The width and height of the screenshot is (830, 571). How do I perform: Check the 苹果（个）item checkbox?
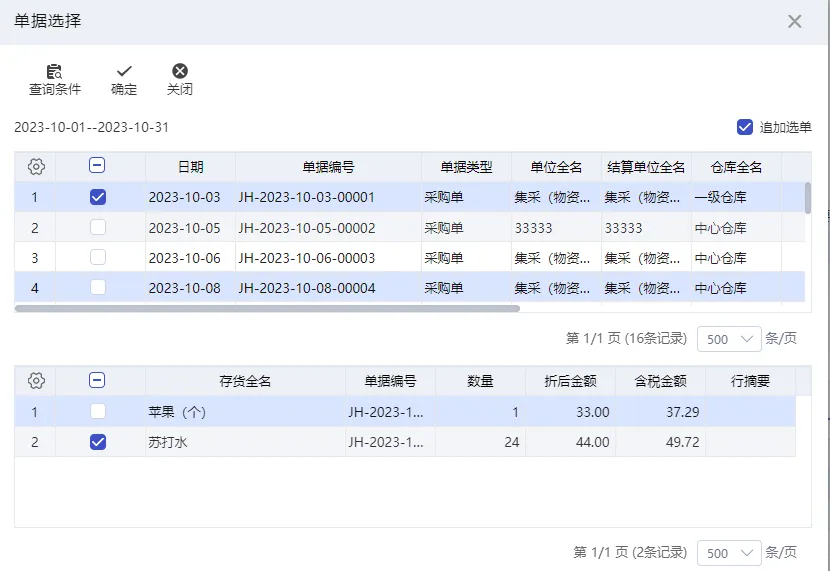point(98,411)
